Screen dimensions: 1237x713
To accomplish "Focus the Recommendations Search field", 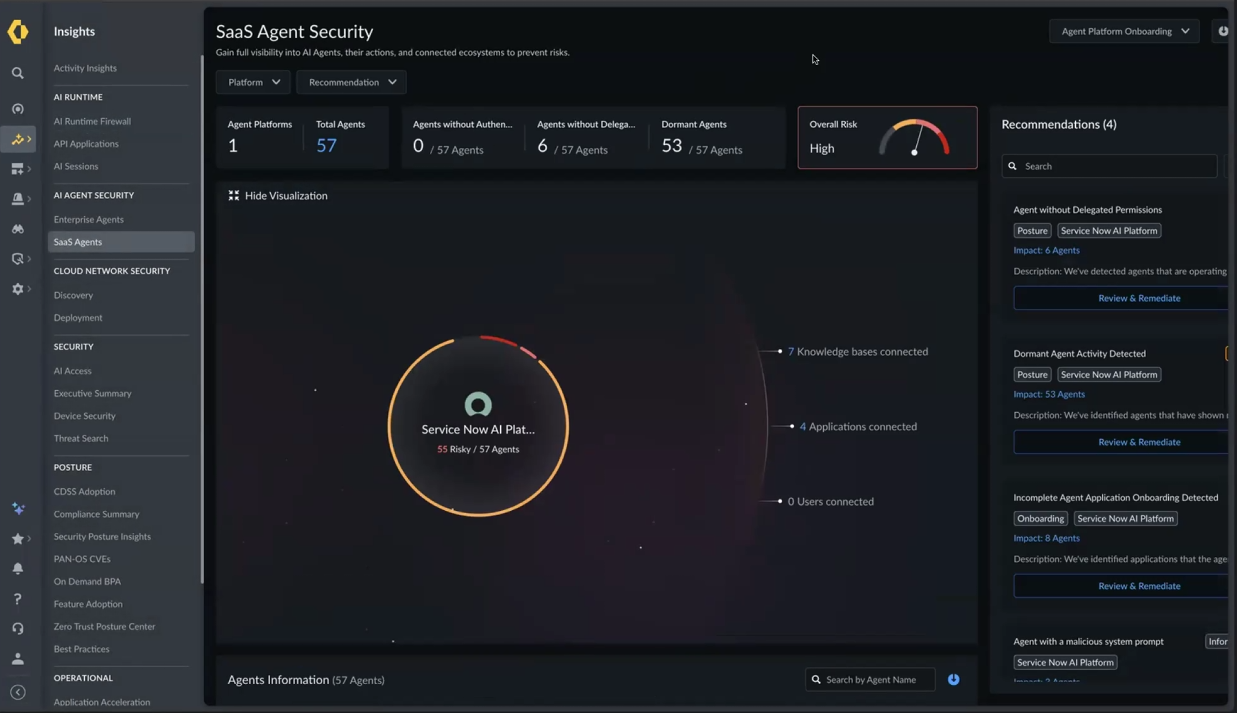I will [1110, 166].
